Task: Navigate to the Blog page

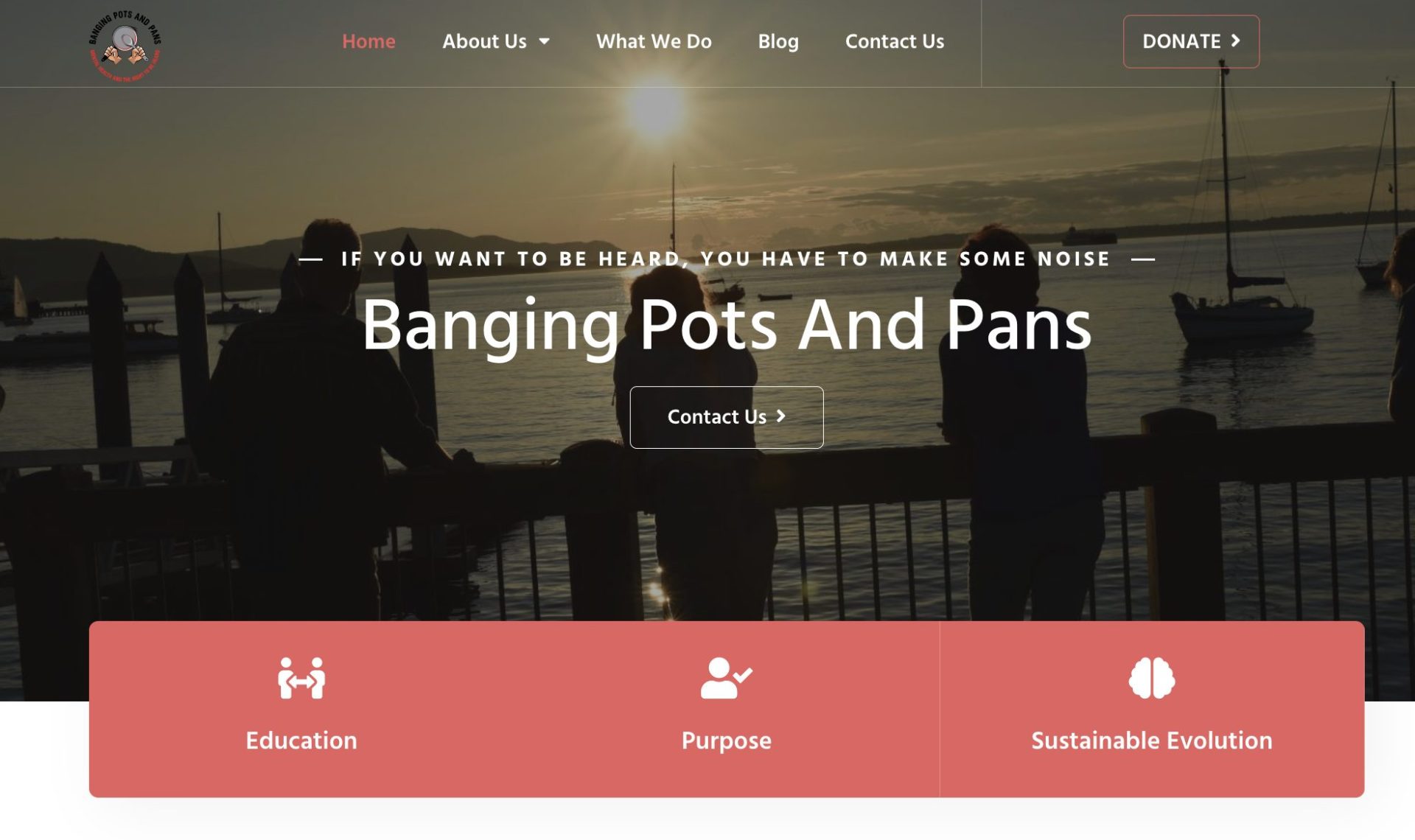Action: coord(778,42)
